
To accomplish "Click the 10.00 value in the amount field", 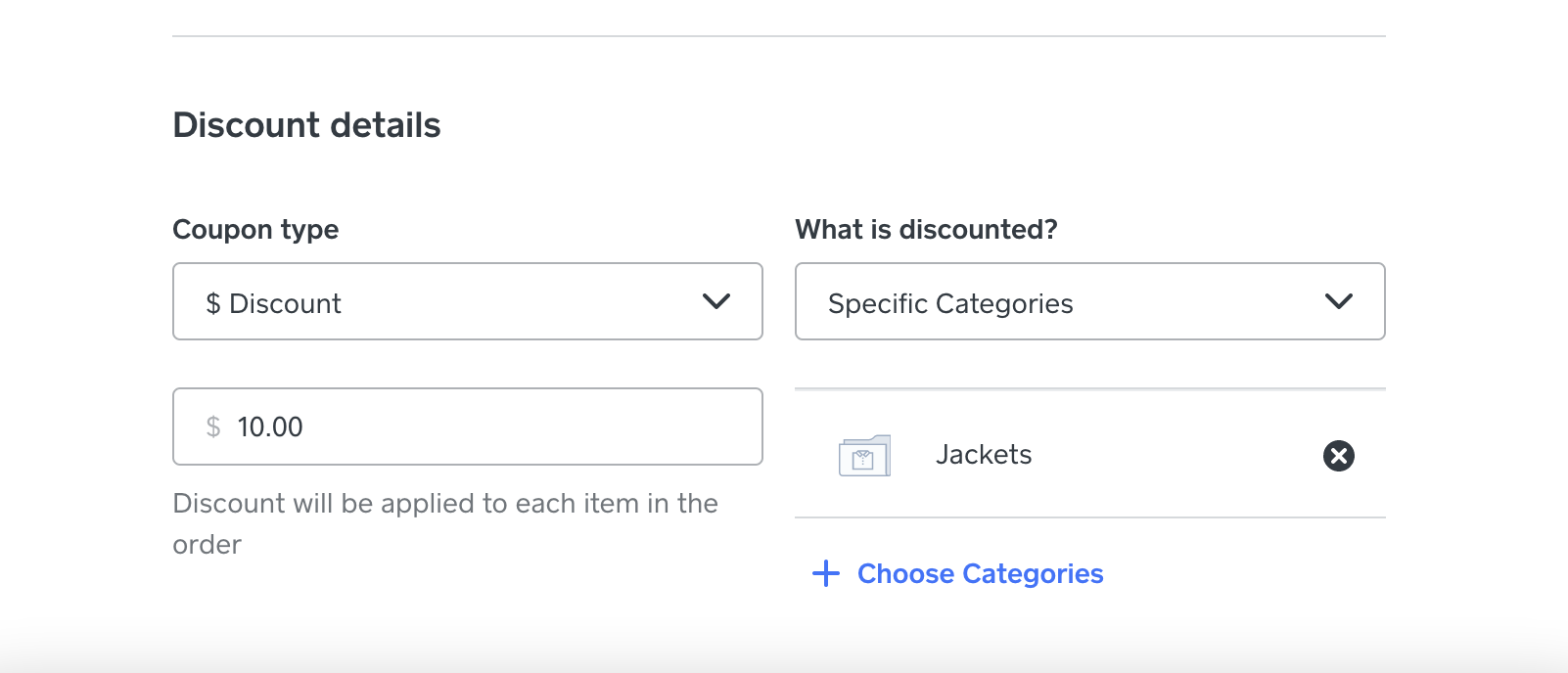I will (270, 427).
